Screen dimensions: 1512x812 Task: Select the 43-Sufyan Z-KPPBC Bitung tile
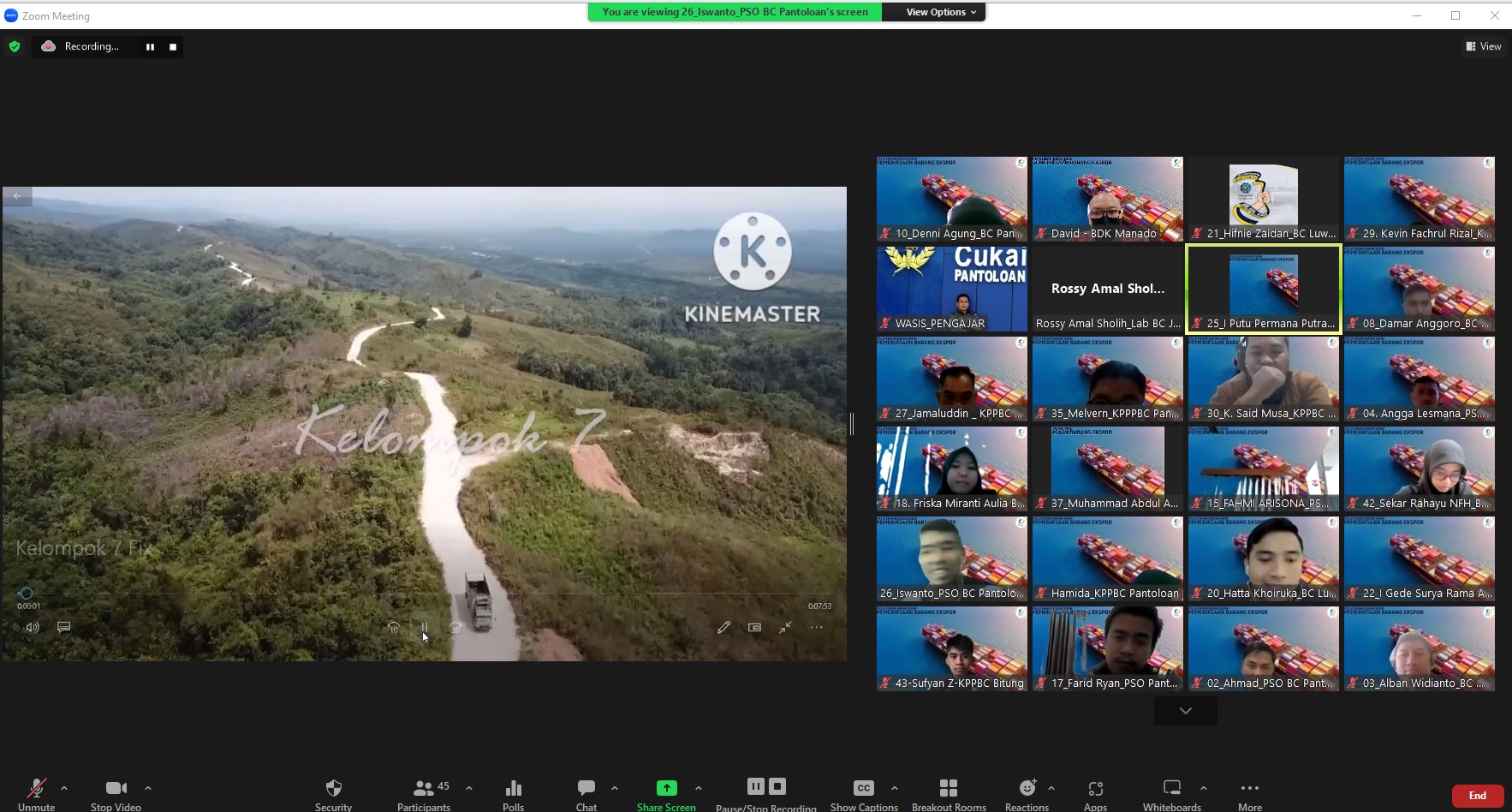tap(952, 649)
